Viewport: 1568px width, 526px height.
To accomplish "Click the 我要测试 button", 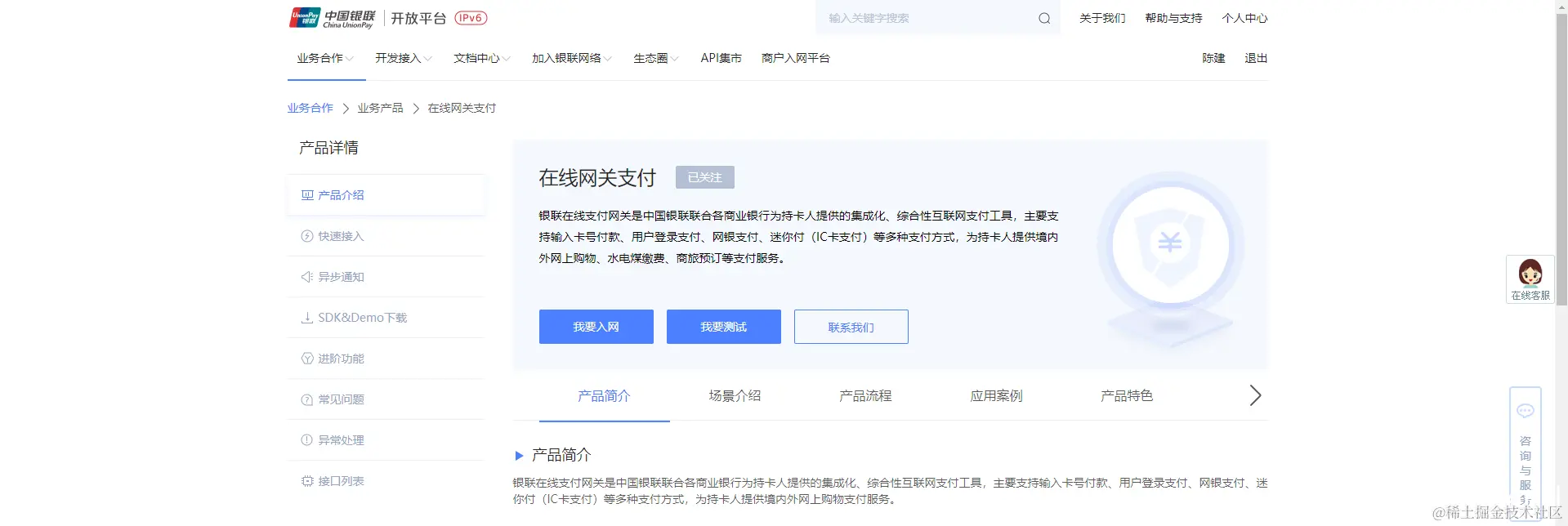I will tap(724, 327).
